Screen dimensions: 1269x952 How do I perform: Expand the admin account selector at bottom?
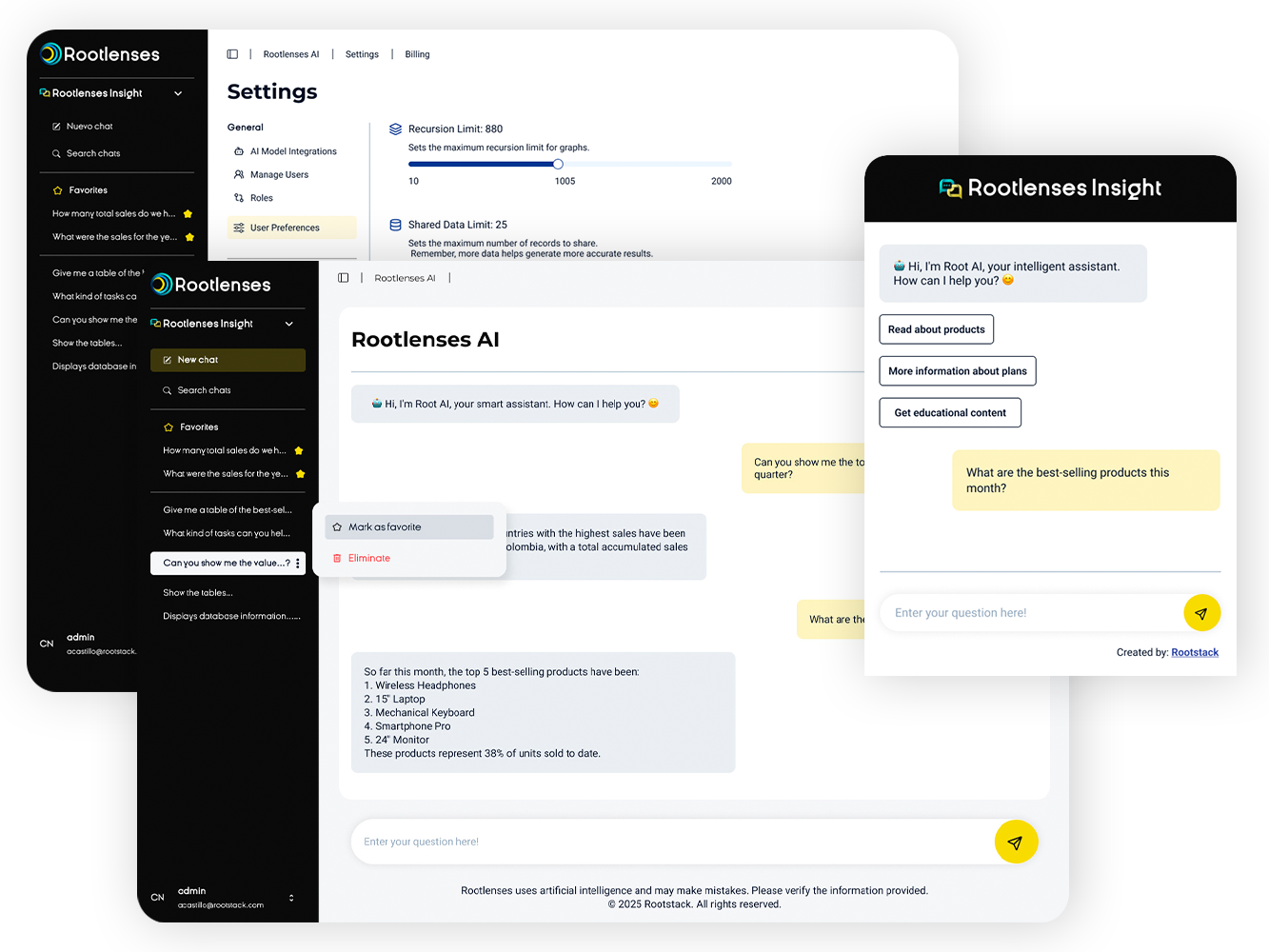(x=290, y=898)
